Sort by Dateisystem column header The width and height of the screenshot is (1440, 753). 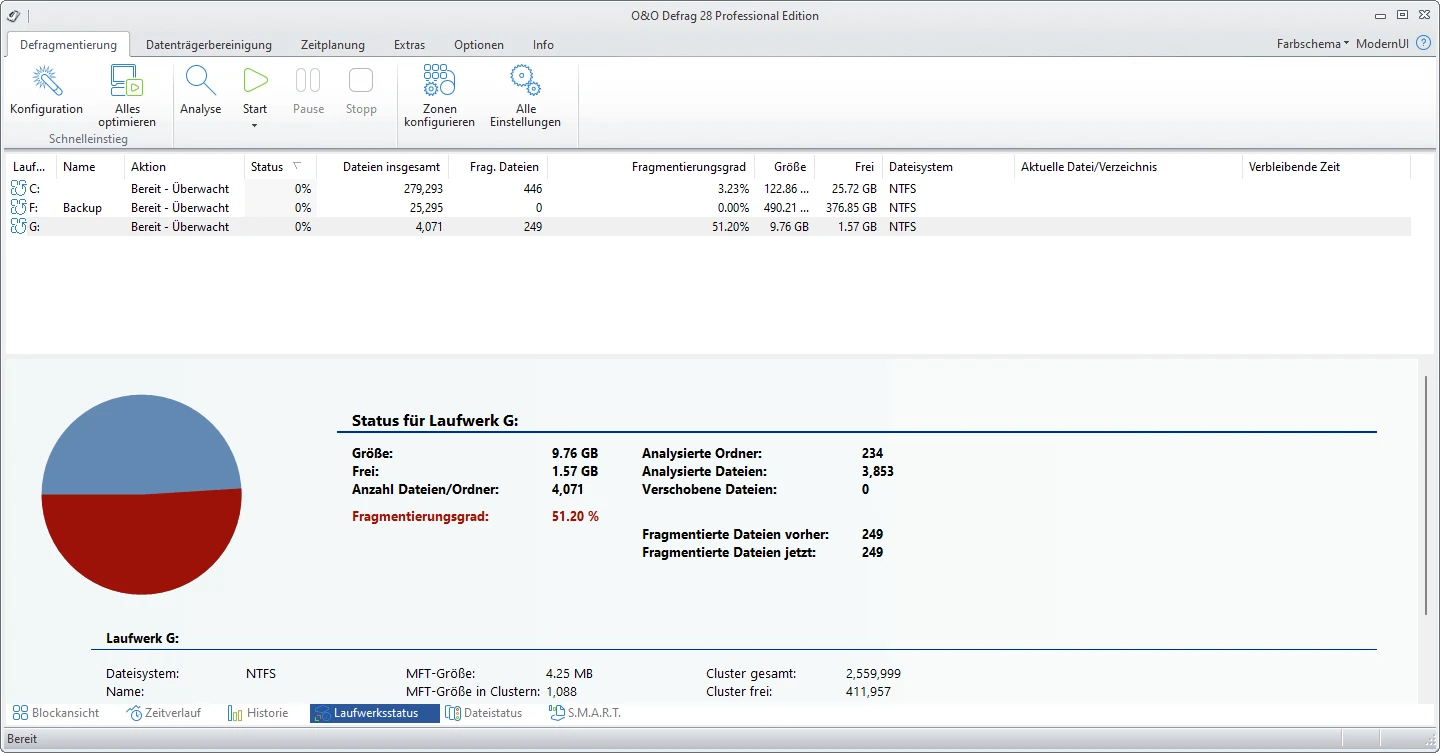pos(948,167)
